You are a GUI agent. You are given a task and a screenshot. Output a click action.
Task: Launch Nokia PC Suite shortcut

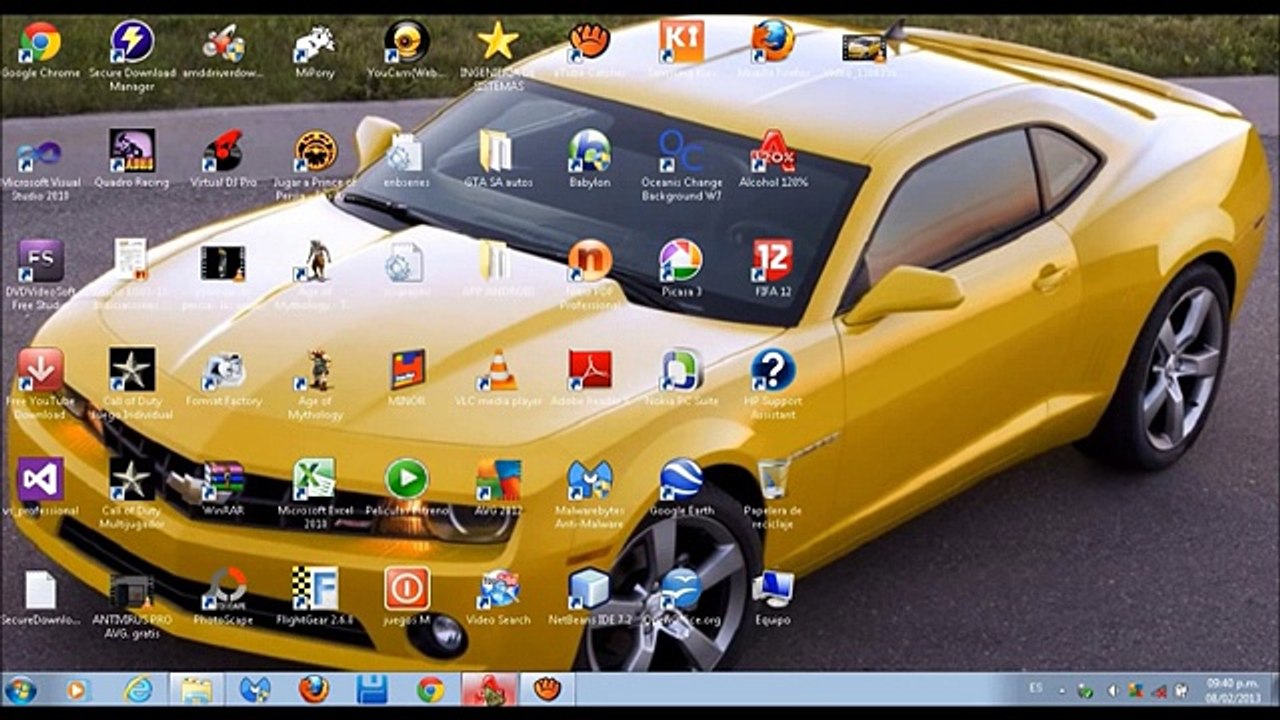pyautogui.click(x=681, y=370)
